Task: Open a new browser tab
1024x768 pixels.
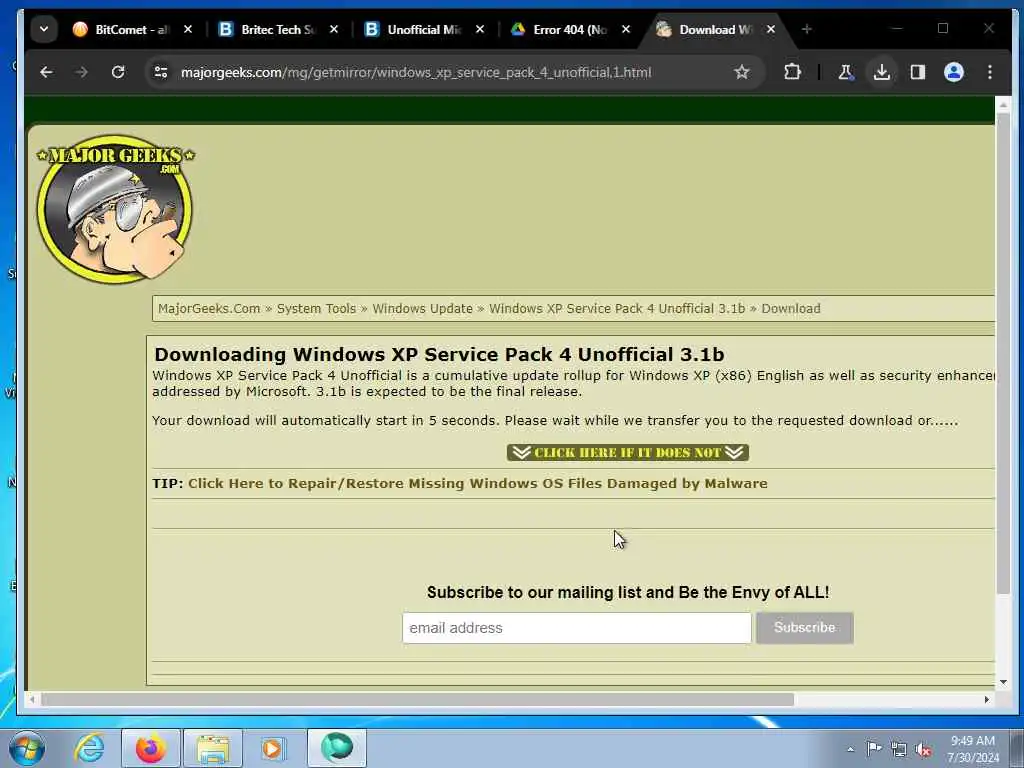Action: point(807,29)
